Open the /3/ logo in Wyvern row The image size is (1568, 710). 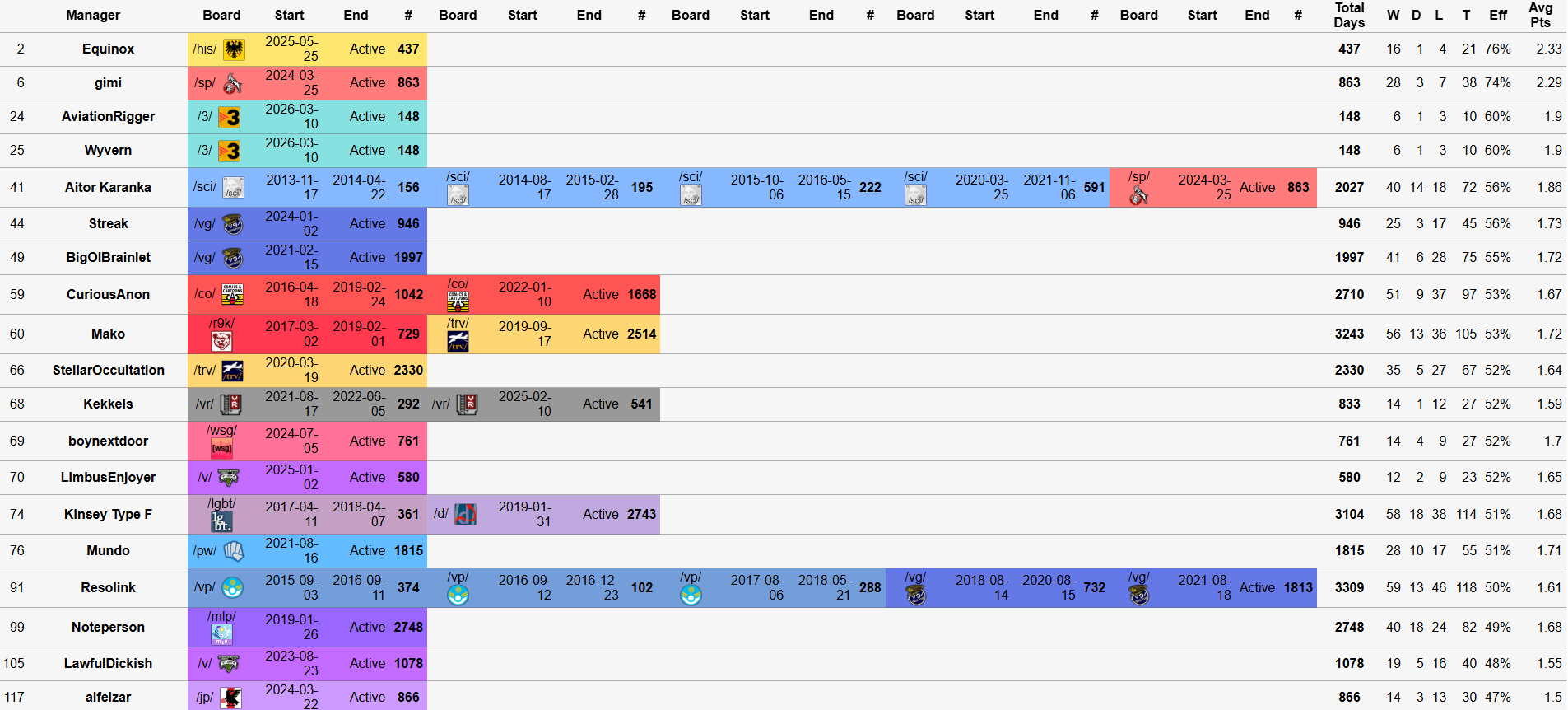(230, 151)
